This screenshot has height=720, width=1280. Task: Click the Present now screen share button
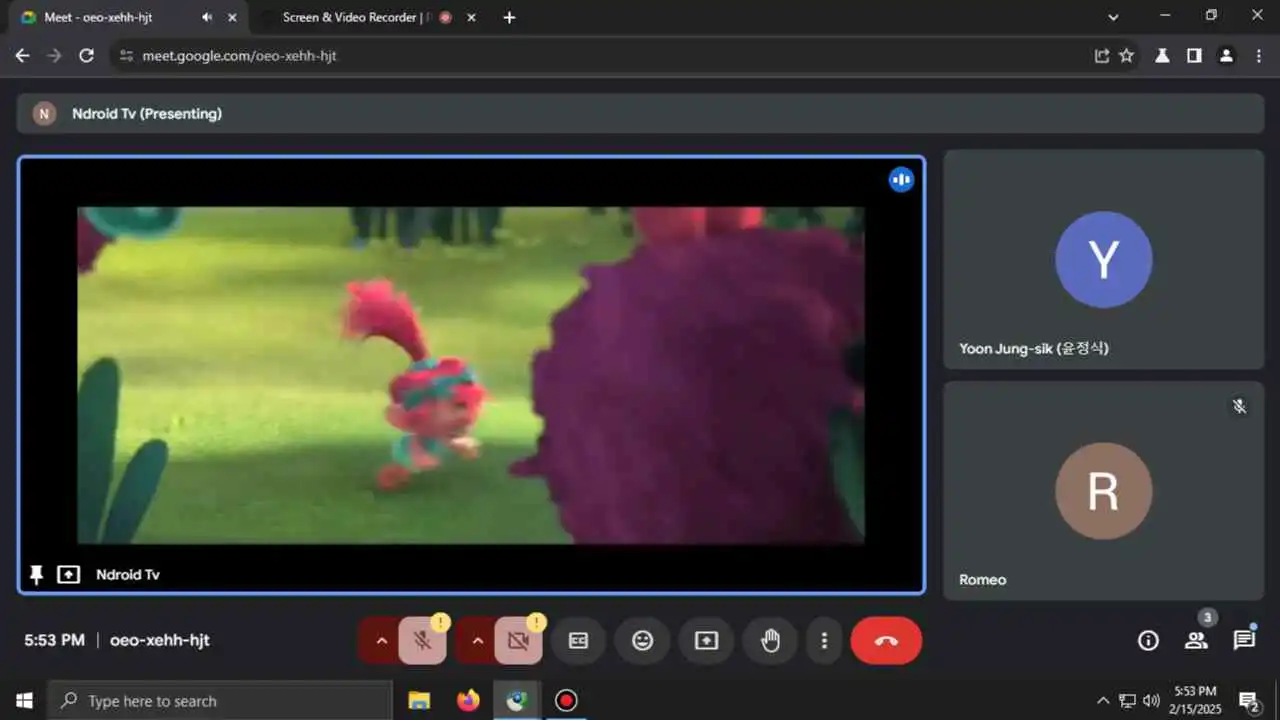pos(706,641)
